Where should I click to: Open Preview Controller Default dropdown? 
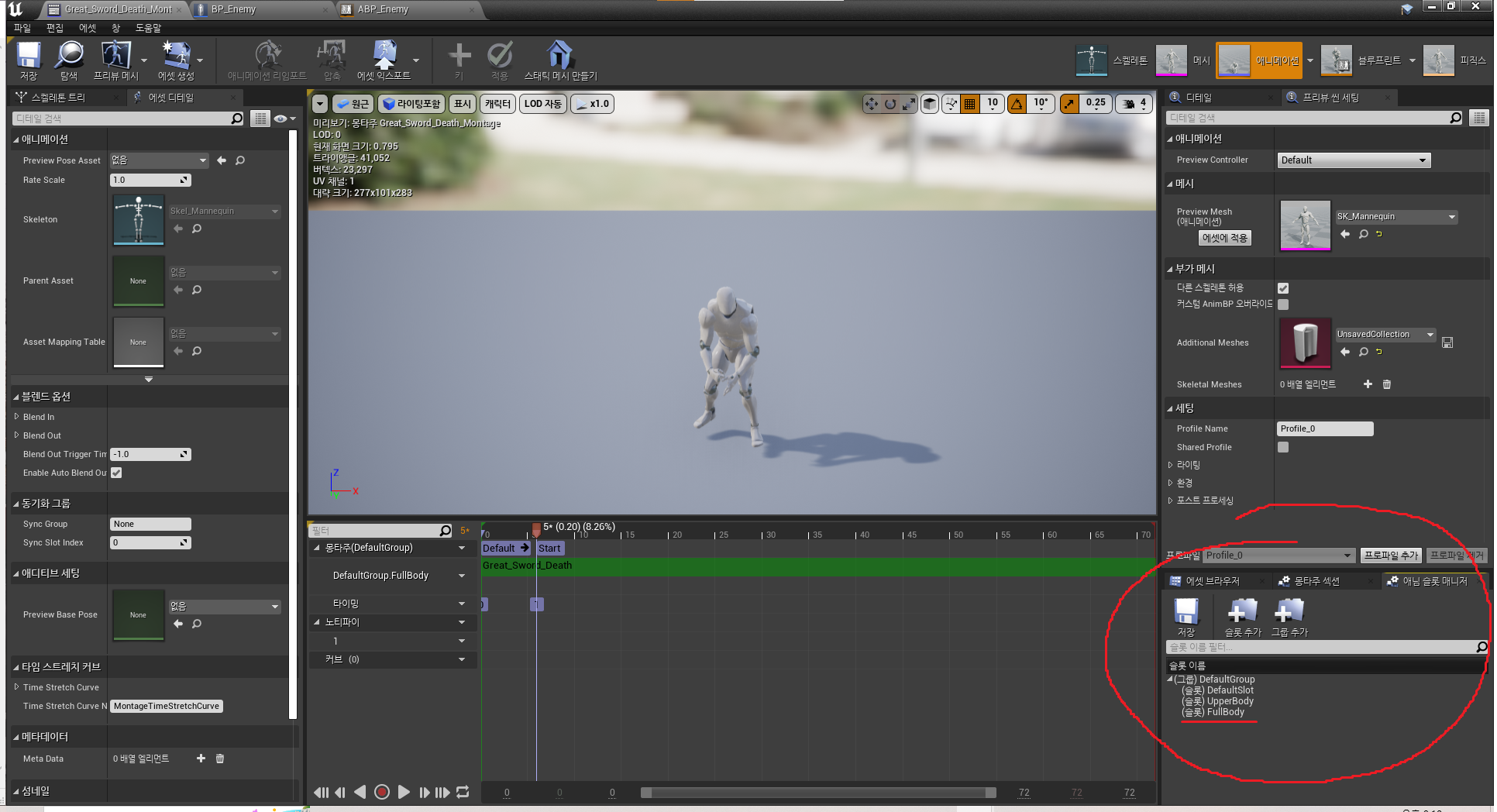point(1354,160)
